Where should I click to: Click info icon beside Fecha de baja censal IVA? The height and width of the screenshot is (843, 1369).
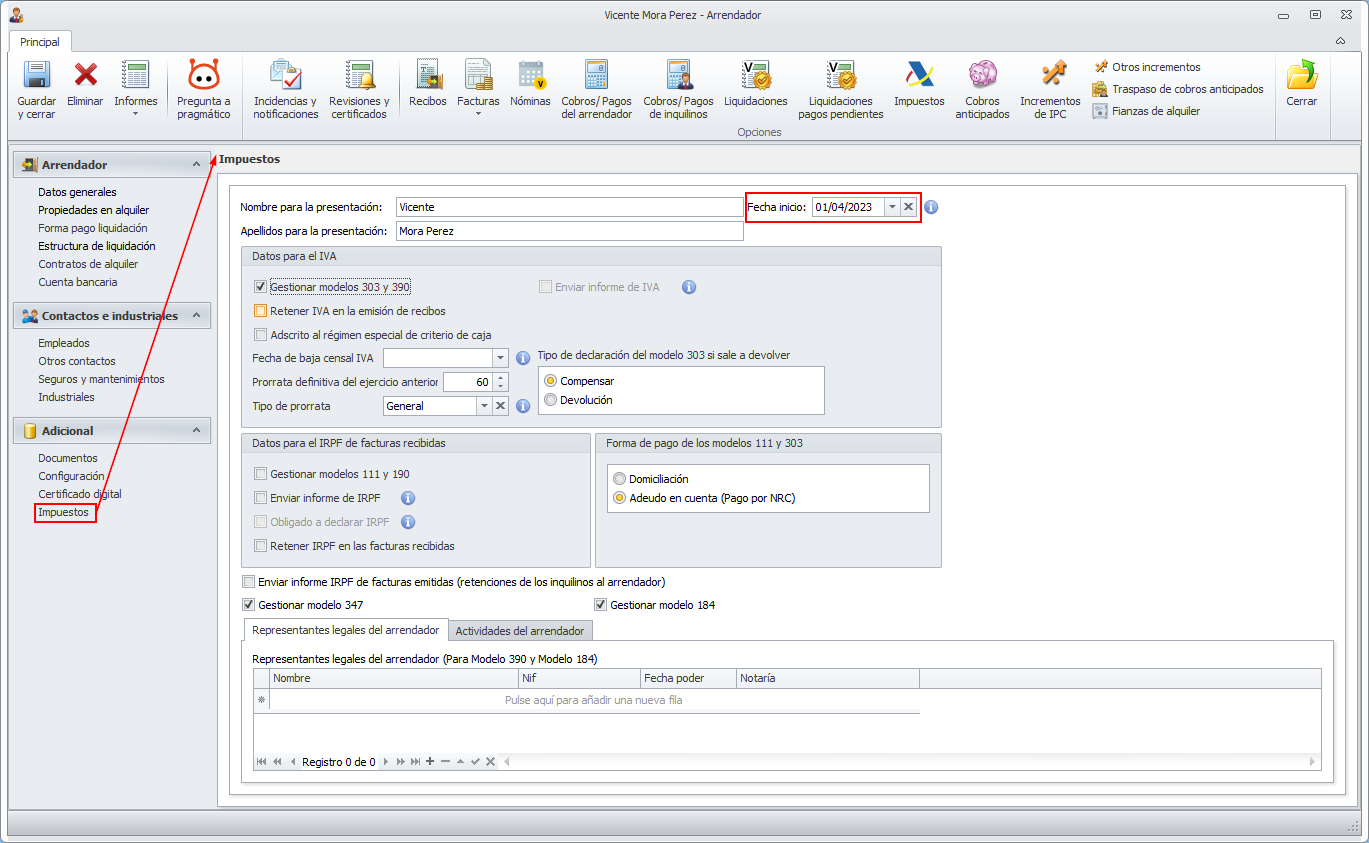523,358
